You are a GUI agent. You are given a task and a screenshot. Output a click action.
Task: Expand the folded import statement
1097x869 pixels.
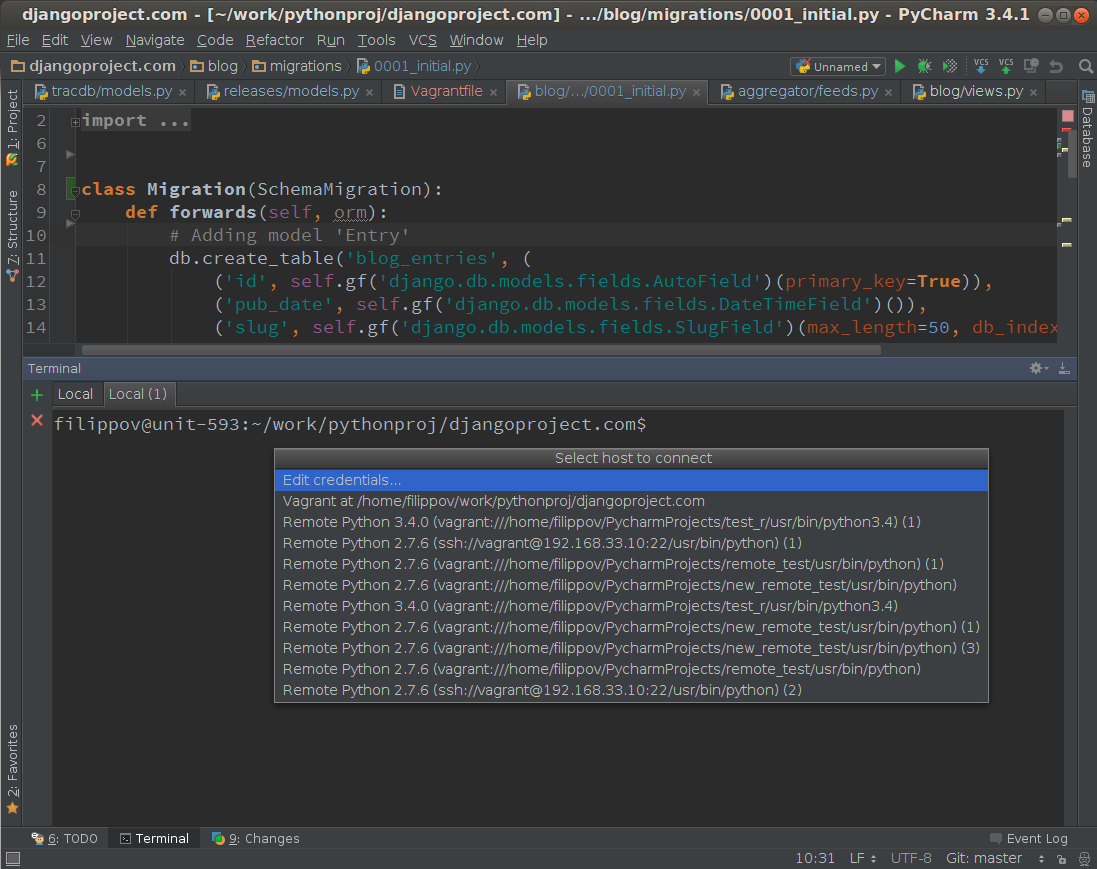coord(75,120)
